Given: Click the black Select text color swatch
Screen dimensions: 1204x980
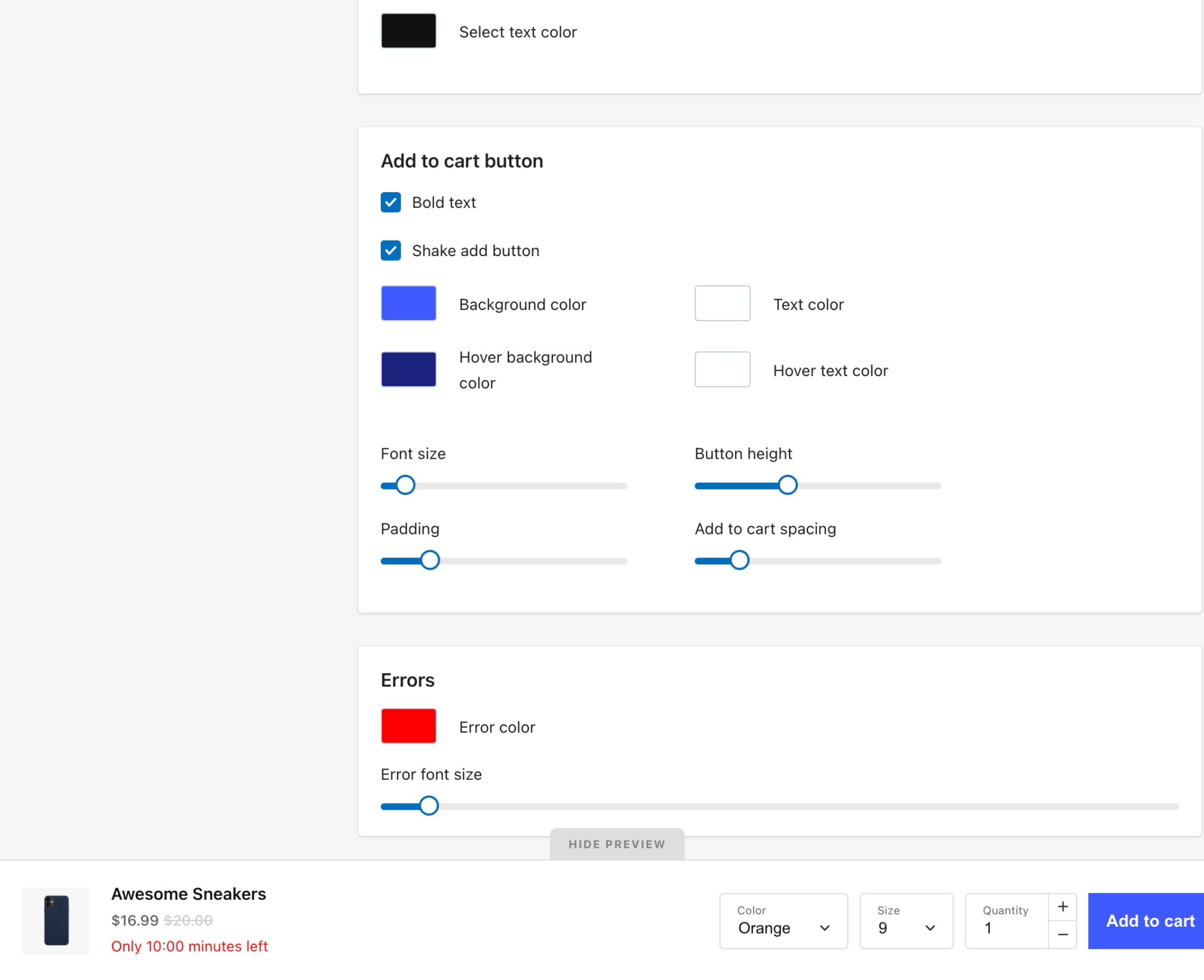Looking at the screenshot, I should [x=408, y=31].
